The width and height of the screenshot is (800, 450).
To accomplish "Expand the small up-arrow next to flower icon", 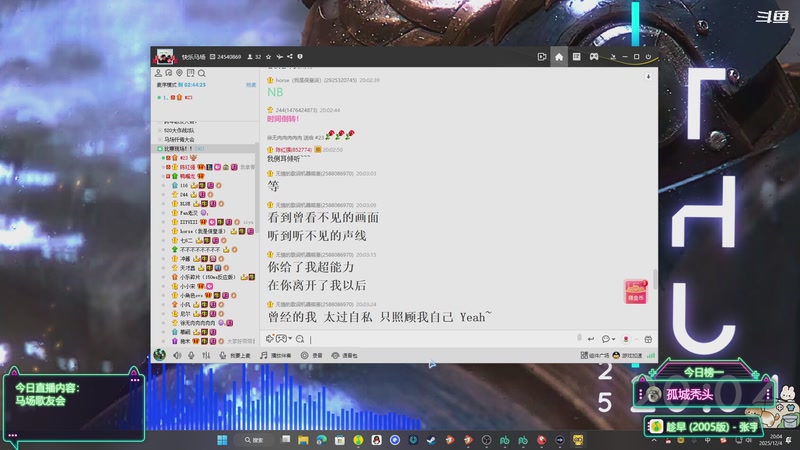I will 636,339.
